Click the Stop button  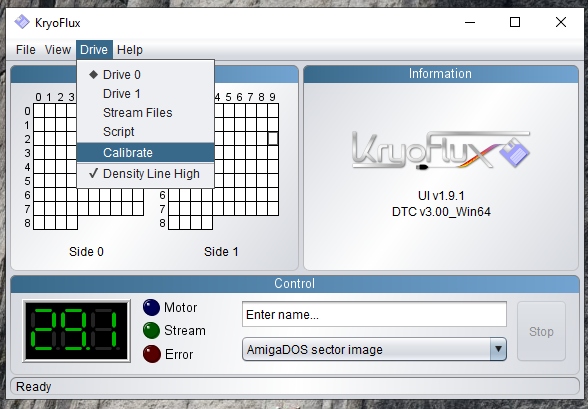(x=541, y=331)
